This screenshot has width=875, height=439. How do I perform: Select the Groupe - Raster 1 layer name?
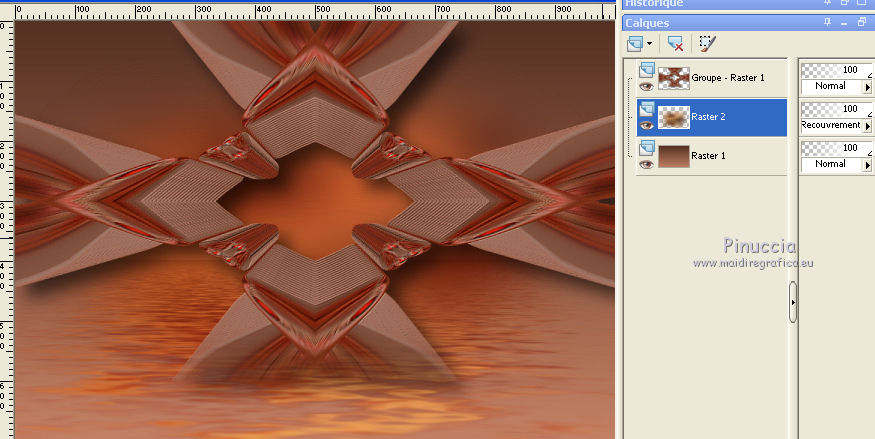(728, 78)
